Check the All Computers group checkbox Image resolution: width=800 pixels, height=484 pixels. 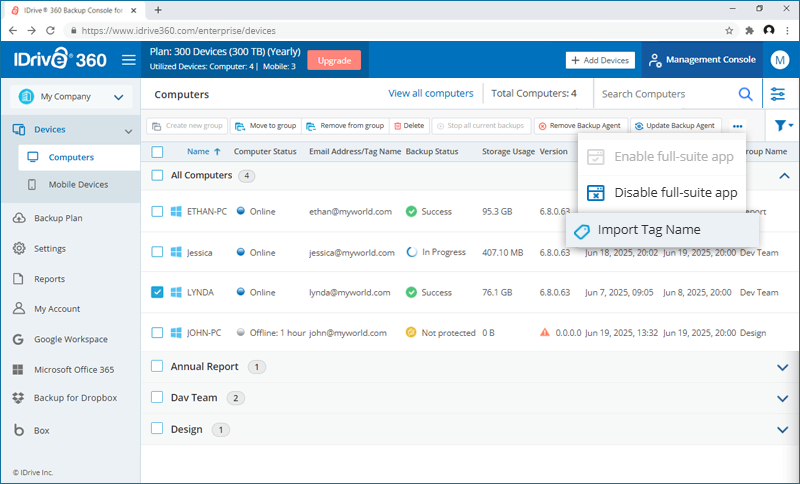(x=157, y=175)
